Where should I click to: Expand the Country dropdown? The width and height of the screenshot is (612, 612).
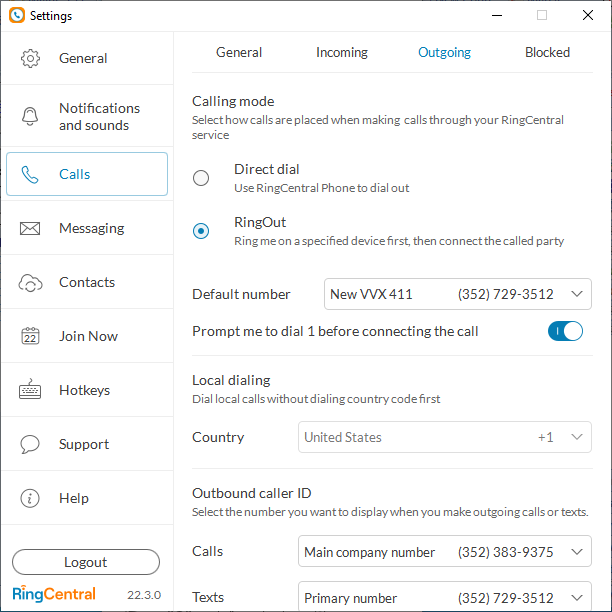444,437
